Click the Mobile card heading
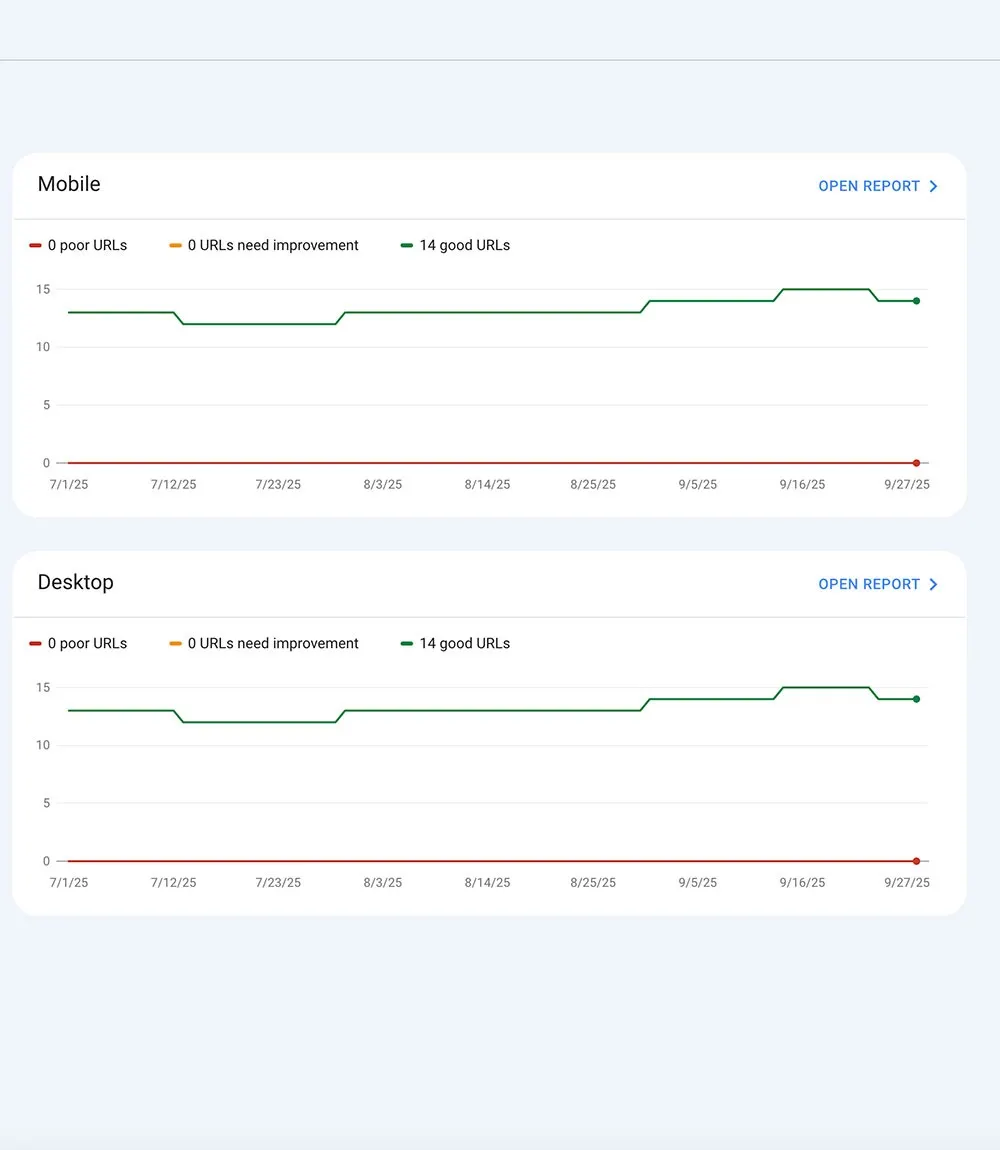The height and width of the screenshot is (1150, 1000). click(x=68, y=184)
